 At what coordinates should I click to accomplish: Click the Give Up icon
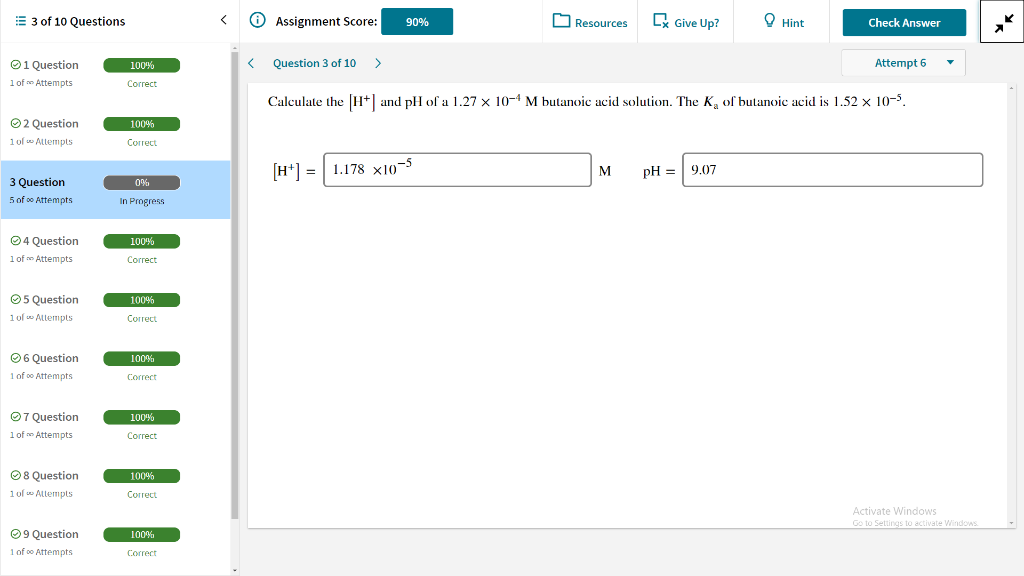(659, 19)
